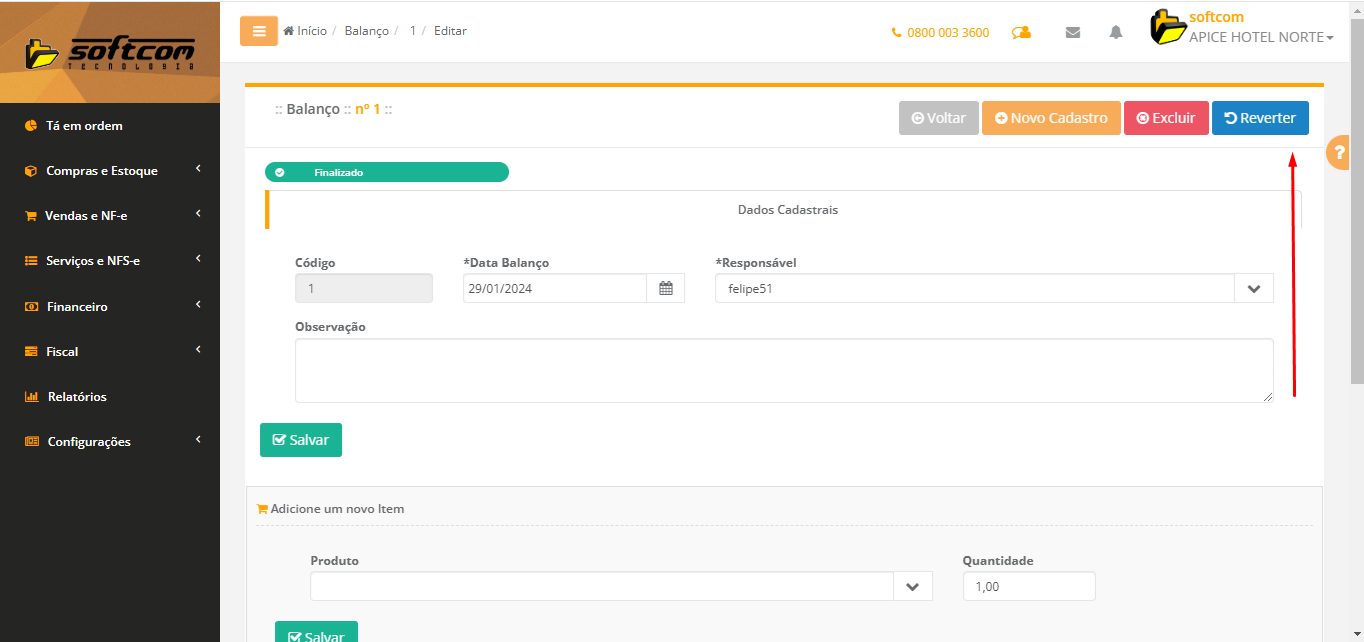The width and height of the screenshot is (1364, 642).
Task: Click the orange help question mark icon
Action: coord(1340,153)
